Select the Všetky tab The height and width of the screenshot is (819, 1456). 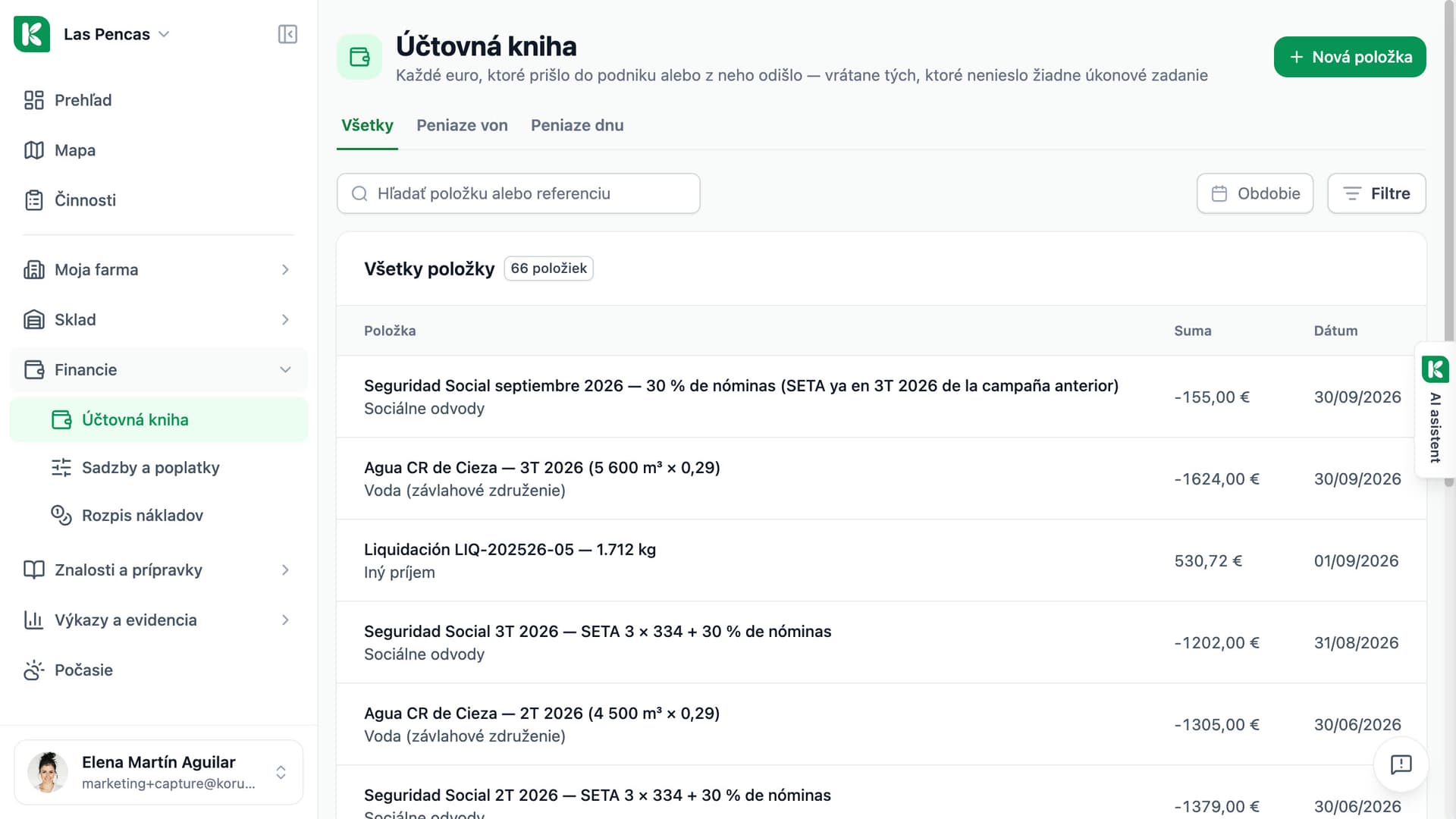tap(367, 126)
